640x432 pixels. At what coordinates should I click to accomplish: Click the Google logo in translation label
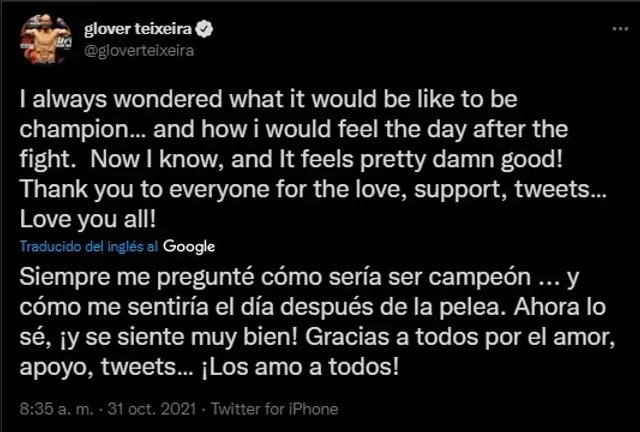coord(189,246)
